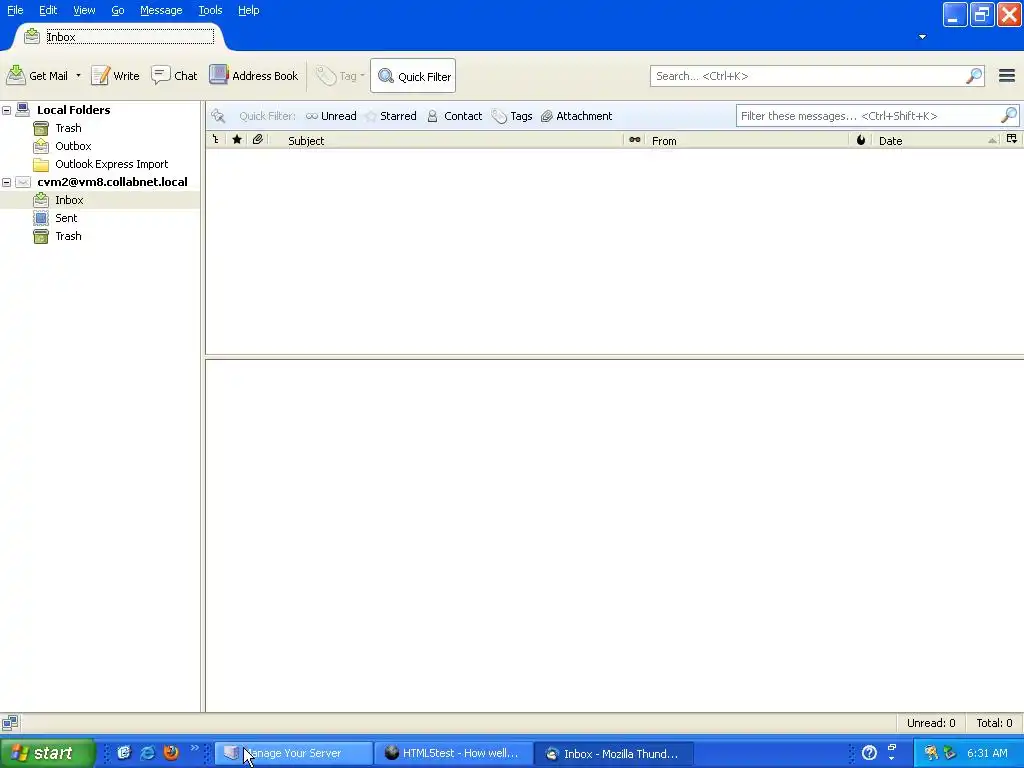The width and height of the screenshot is (1024, 768).
Task: Open Trash under Local Folders
Action: click(68, 128)
